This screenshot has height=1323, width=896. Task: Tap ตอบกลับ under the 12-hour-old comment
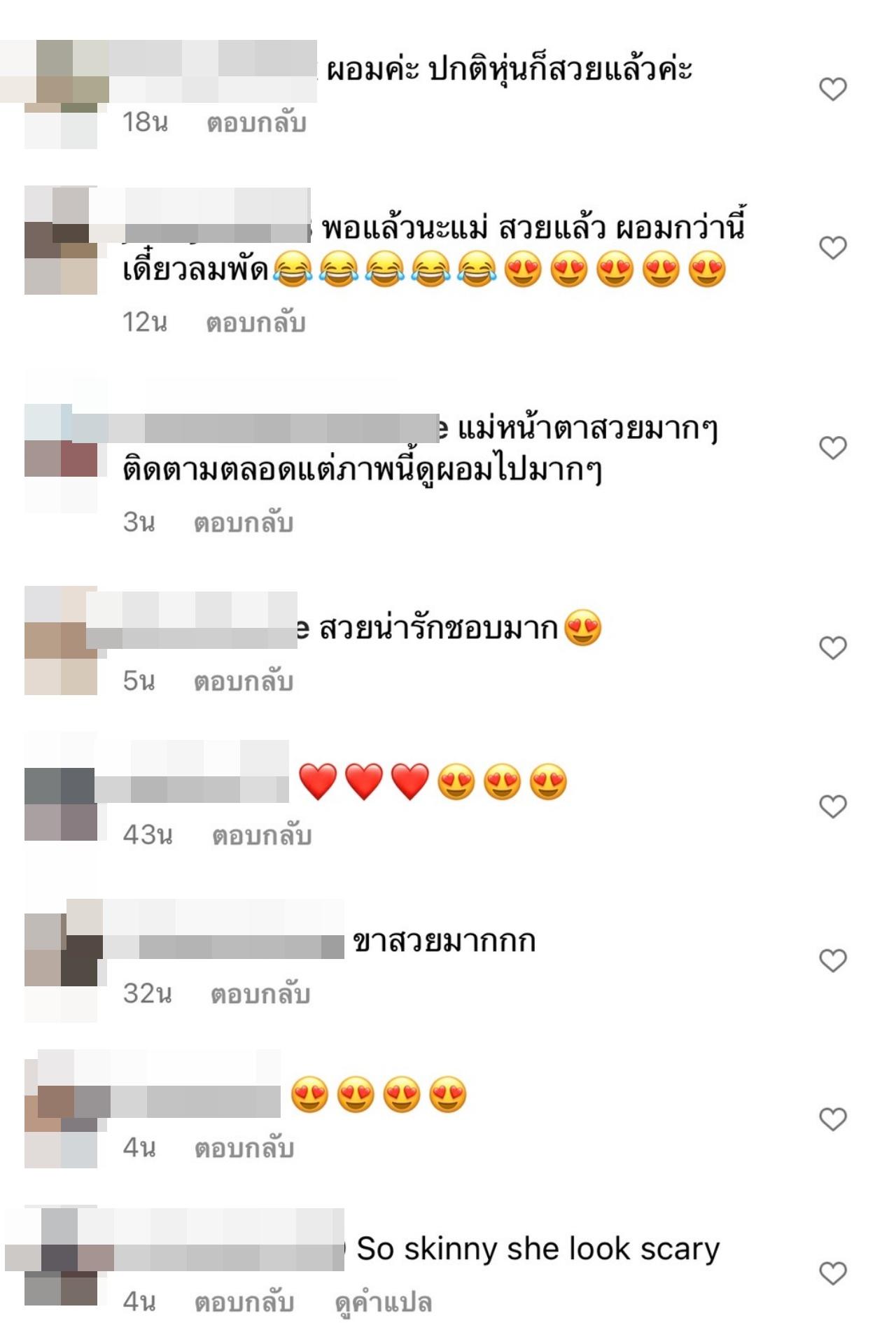(x=256, y=323)
